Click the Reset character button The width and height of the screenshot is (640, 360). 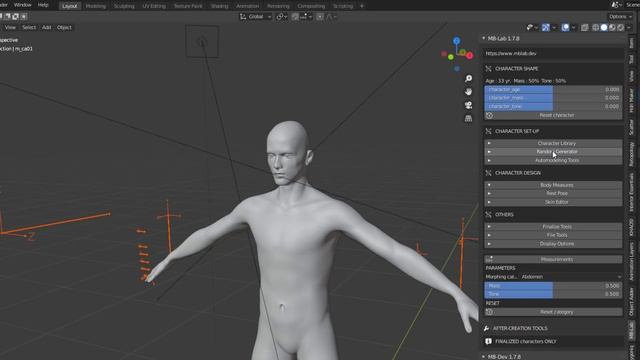pyautogui.click(x=553, y=115)
